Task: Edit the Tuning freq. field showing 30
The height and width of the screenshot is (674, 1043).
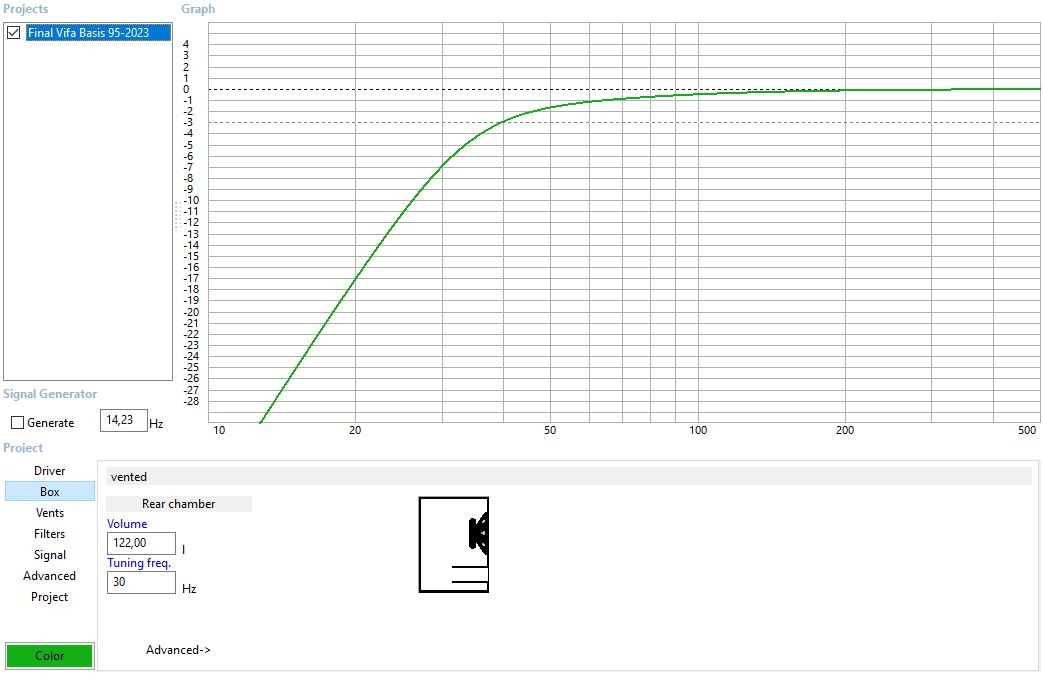Action: point(142,582)
